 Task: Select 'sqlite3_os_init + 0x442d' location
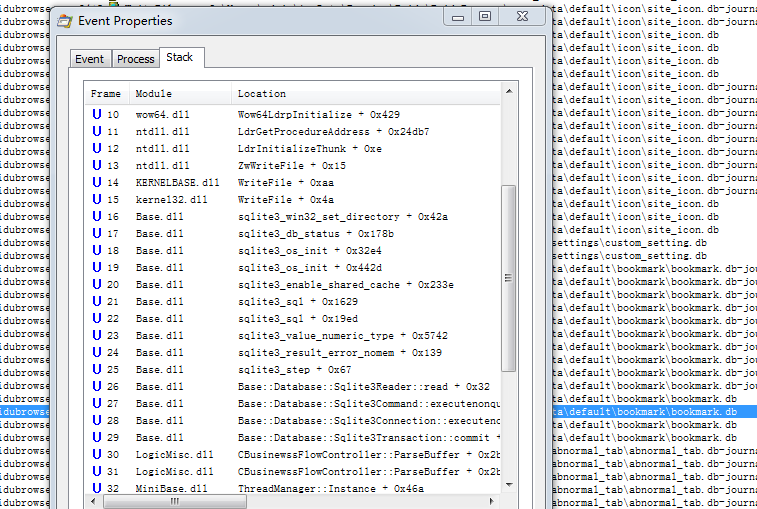pos(309,268)
